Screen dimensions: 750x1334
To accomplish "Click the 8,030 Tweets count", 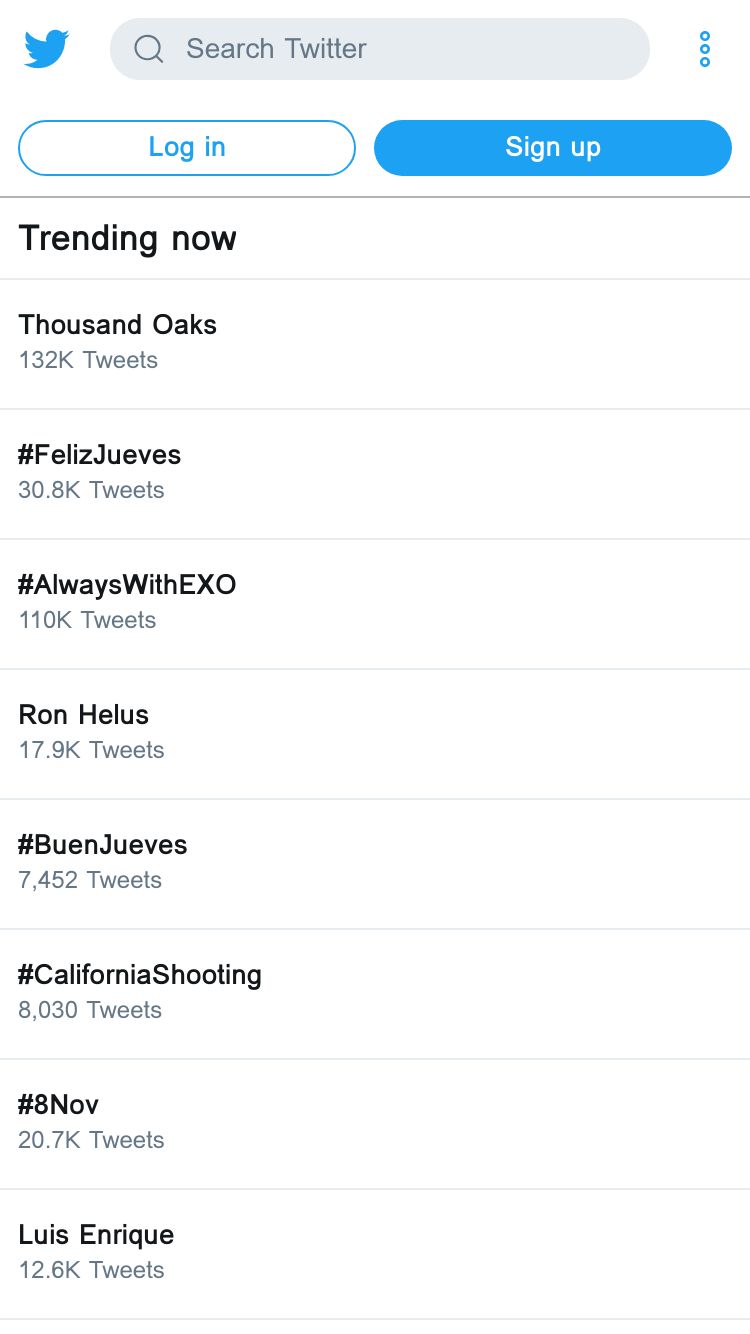I will pyautogui.click(x=90, y=1010).
